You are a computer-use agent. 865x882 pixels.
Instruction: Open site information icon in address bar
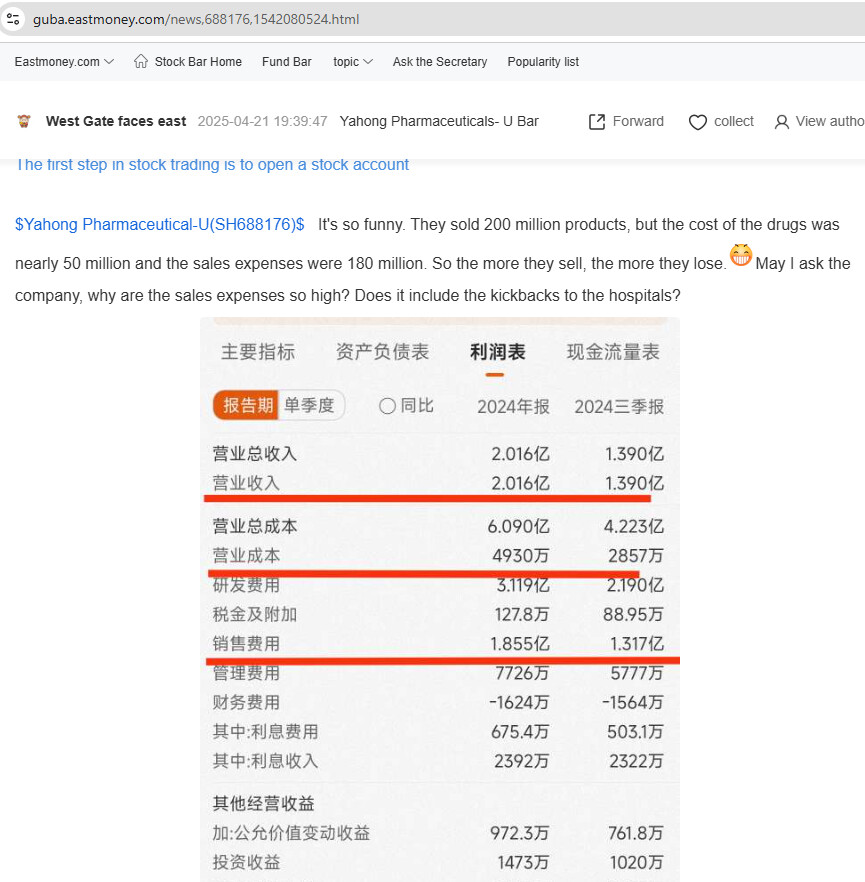click(13, 19)
